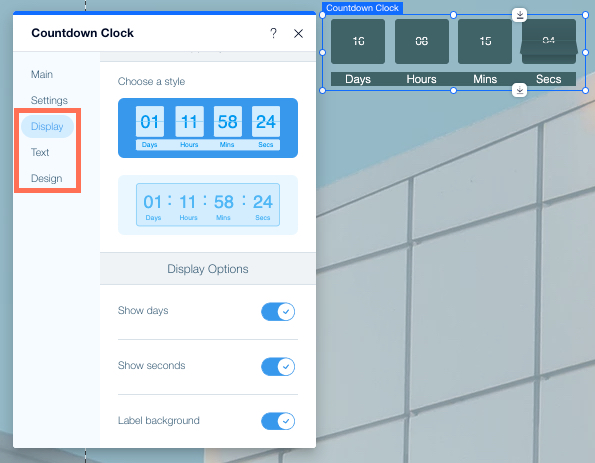Switch to the Design tab
The width and height of the screenshot is (595, 463).
(46, 178)
